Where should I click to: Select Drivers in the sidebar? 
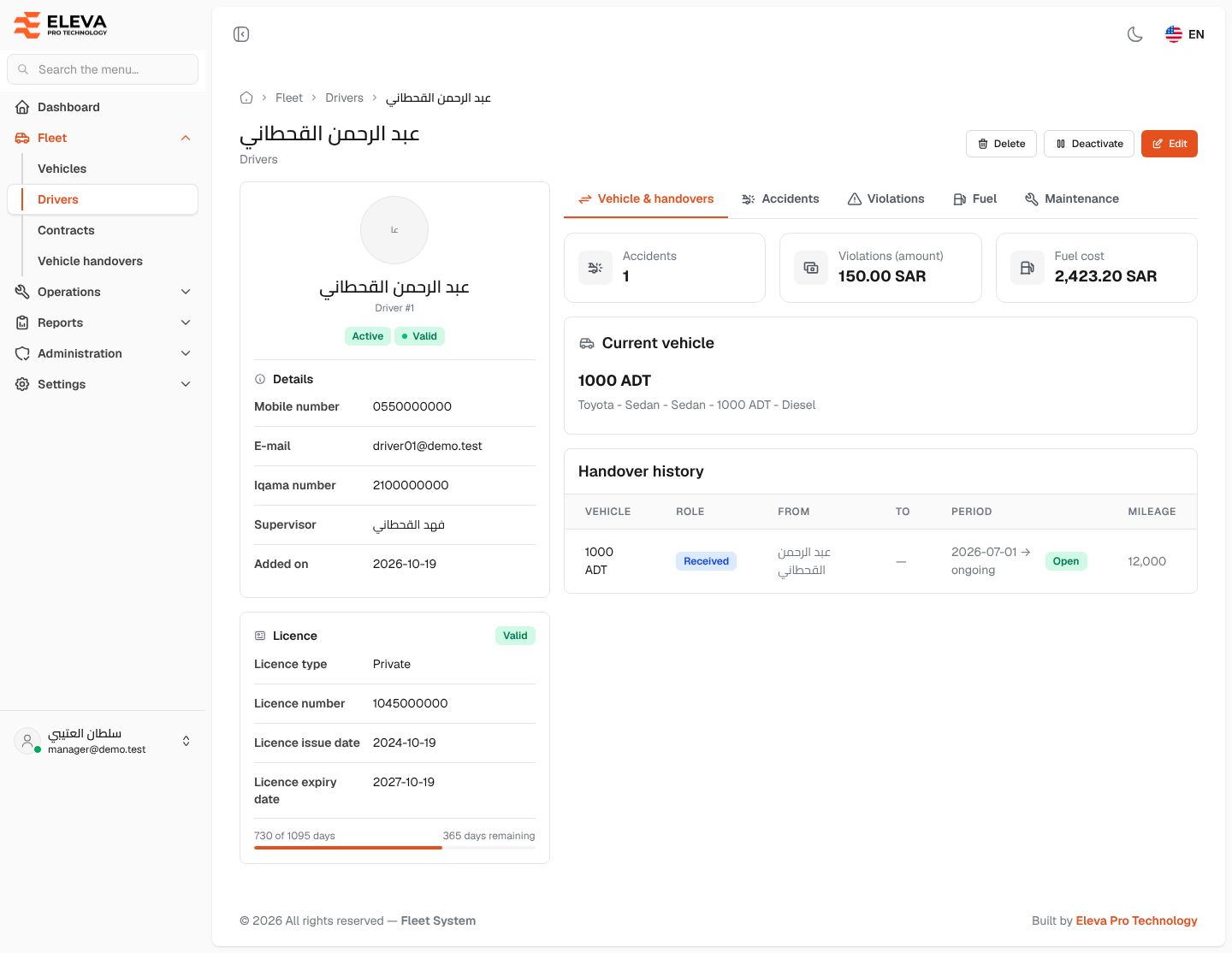pos(103,199)
